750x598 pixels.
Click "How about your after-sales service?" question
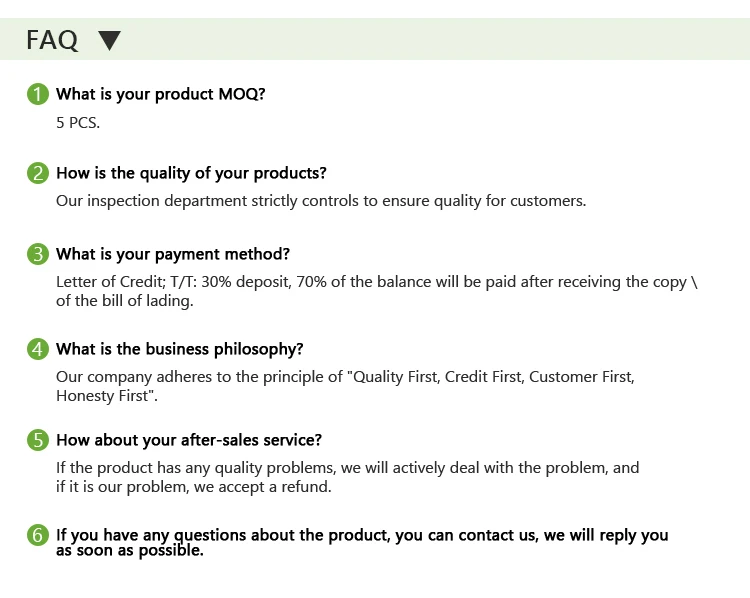[189, 440]
